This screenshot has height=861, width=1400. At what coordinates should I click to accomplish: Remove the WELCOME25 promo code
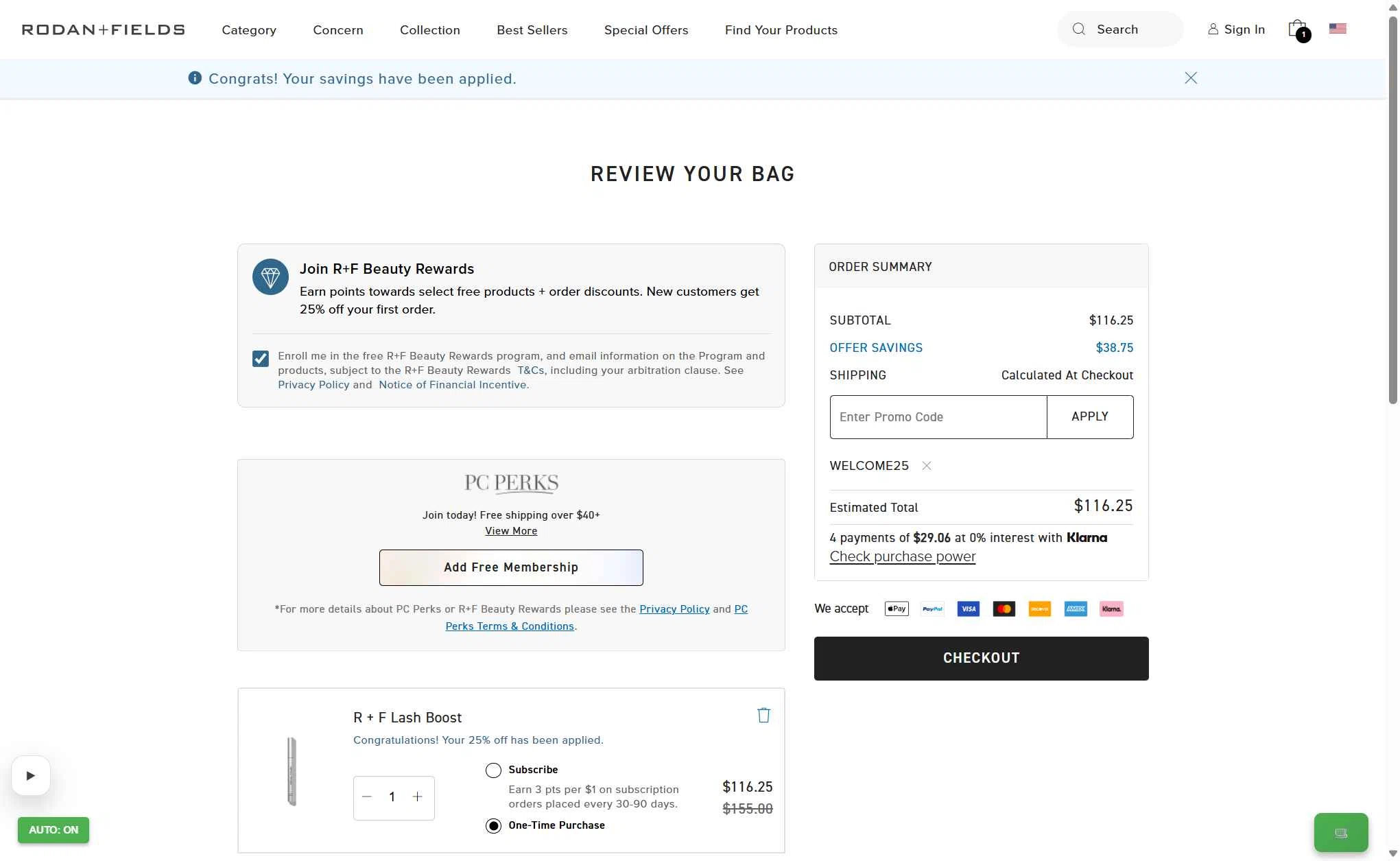pos(927,466)
